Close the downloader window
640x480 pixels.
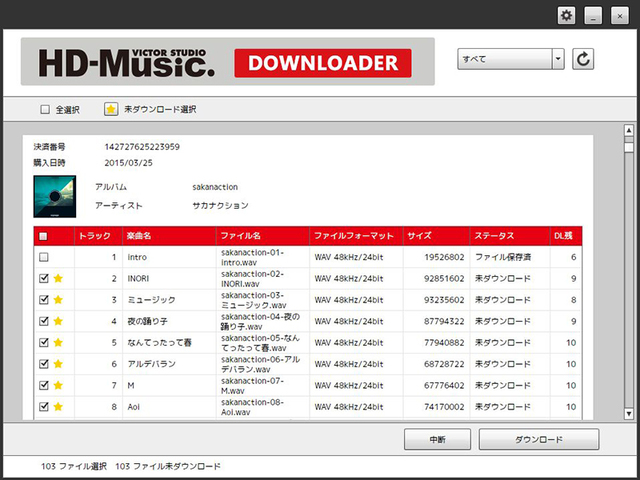point(620,16)
